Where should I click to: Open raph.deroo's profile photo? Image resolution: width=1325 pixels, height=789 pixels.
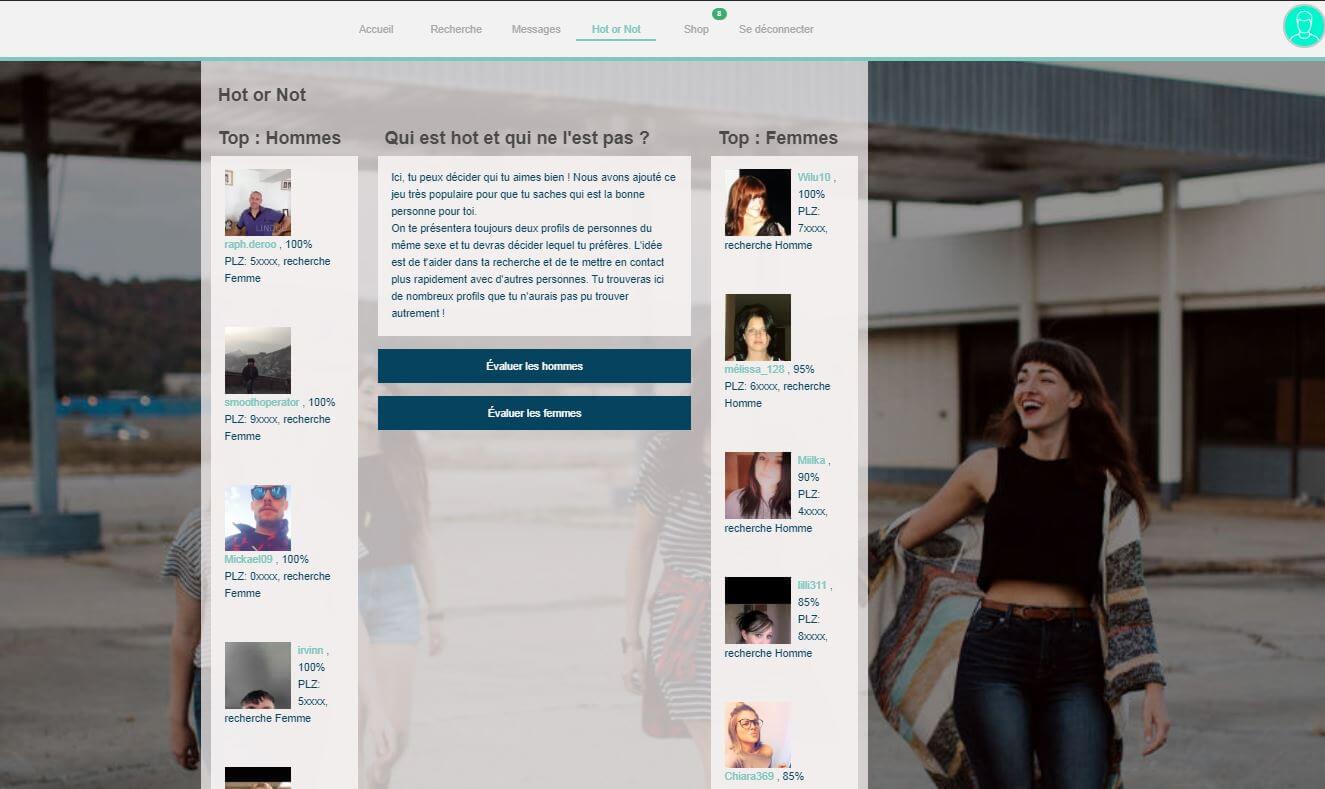(x=257, y=202)
